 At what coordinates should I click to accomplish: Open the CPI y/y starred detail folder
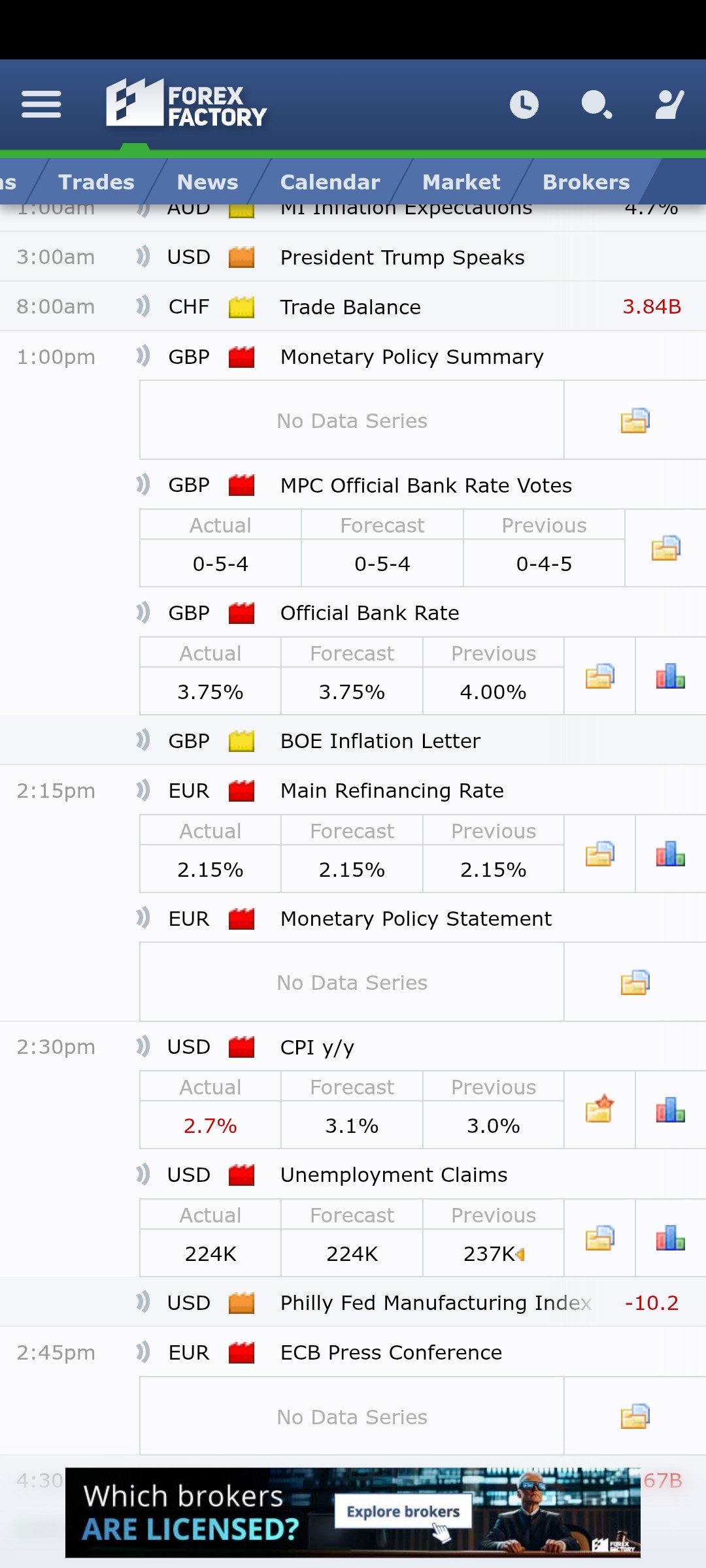(x=599, y=1109)
